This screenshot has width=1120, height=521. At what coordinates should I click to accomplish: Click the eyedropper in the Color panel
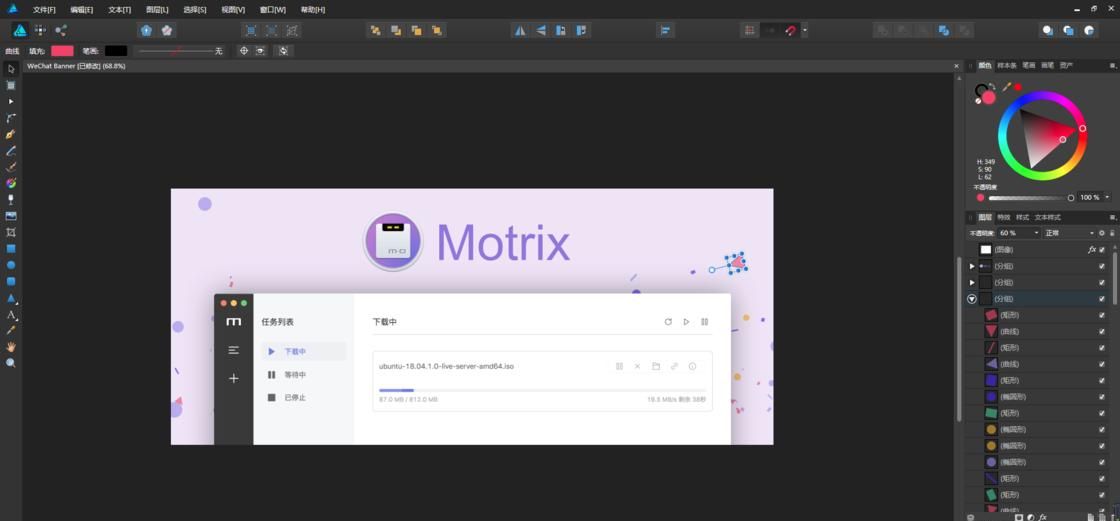[1006, 86]
